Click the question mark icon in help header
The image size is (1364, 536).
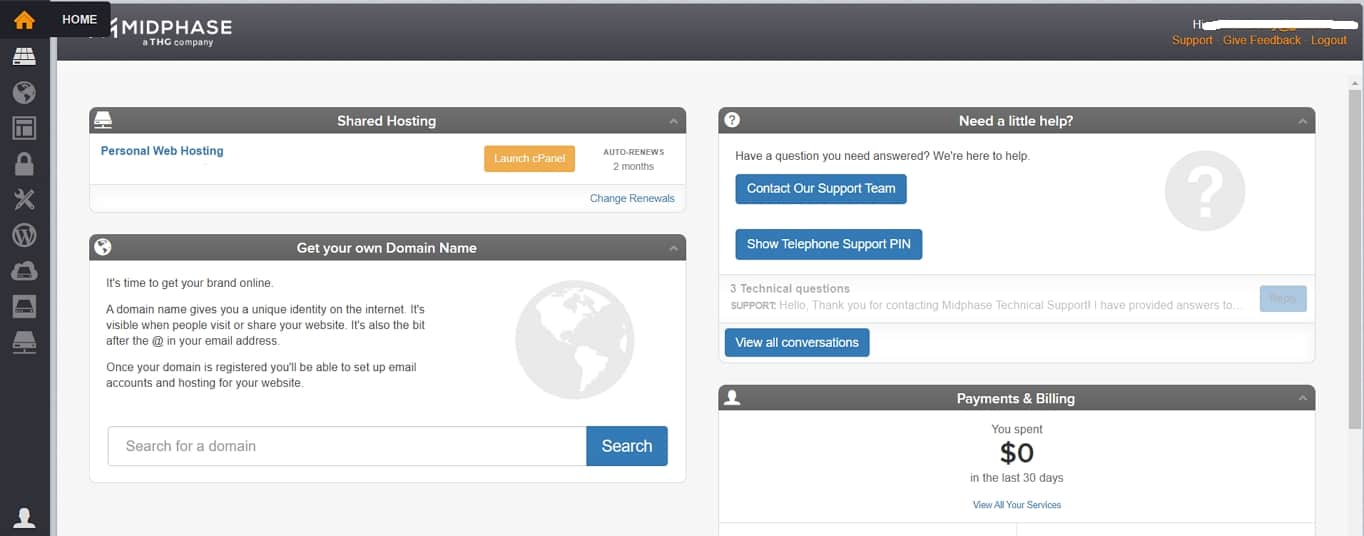click(732, 120)
